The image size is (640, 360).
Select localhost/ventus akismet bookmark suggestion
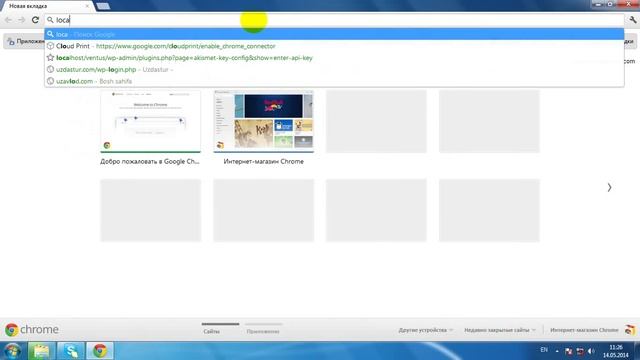334,58
